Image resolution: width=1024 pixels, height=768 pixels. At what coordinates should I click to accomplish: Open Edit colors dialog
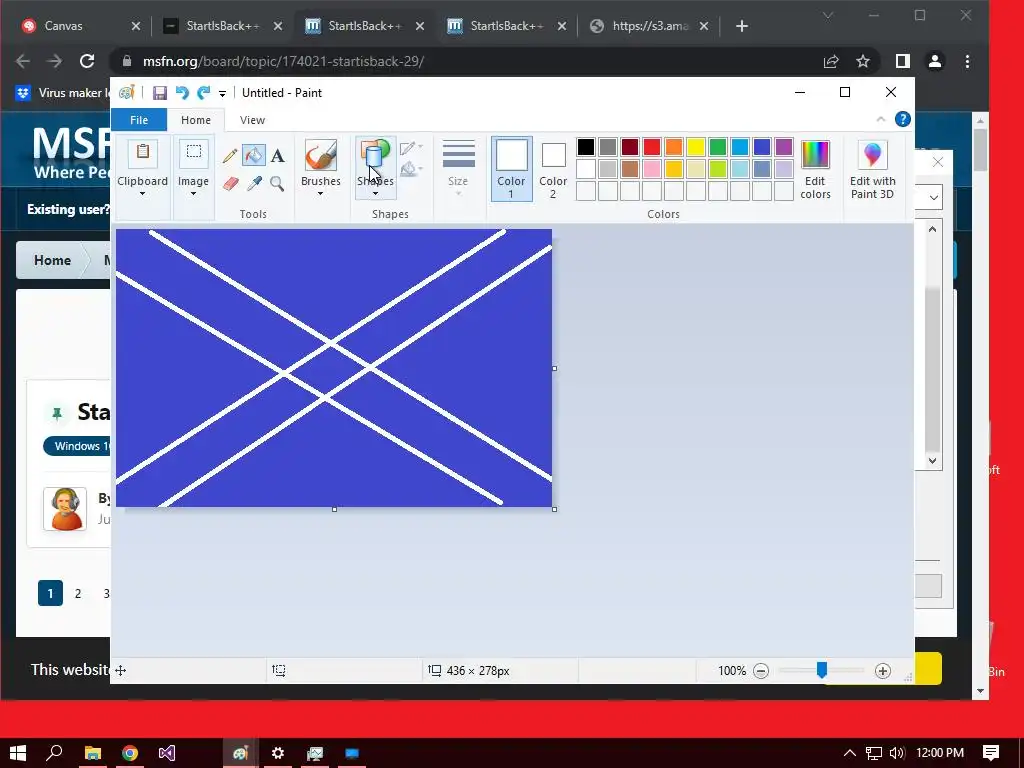(x=815, y=168)
